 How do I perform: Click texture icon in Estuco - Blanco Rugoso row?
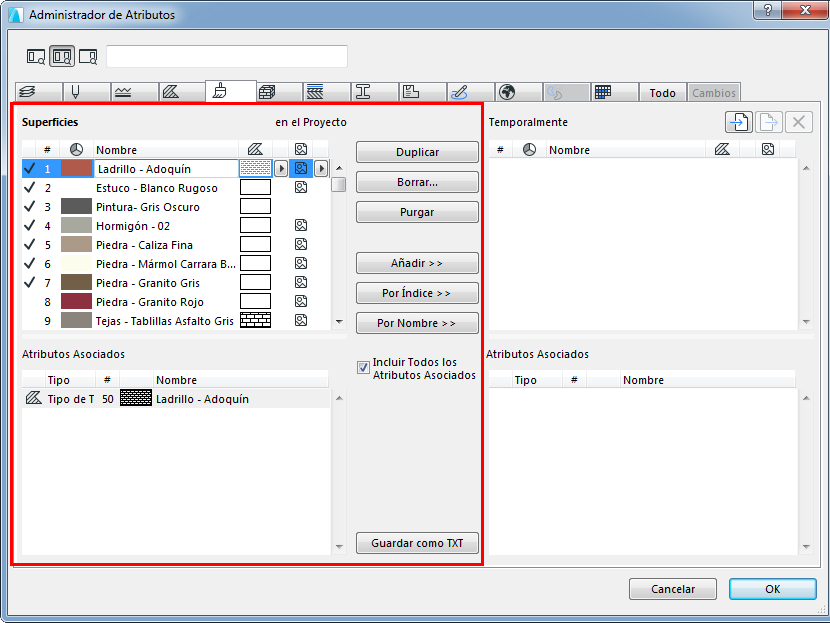tap(301, 187)
